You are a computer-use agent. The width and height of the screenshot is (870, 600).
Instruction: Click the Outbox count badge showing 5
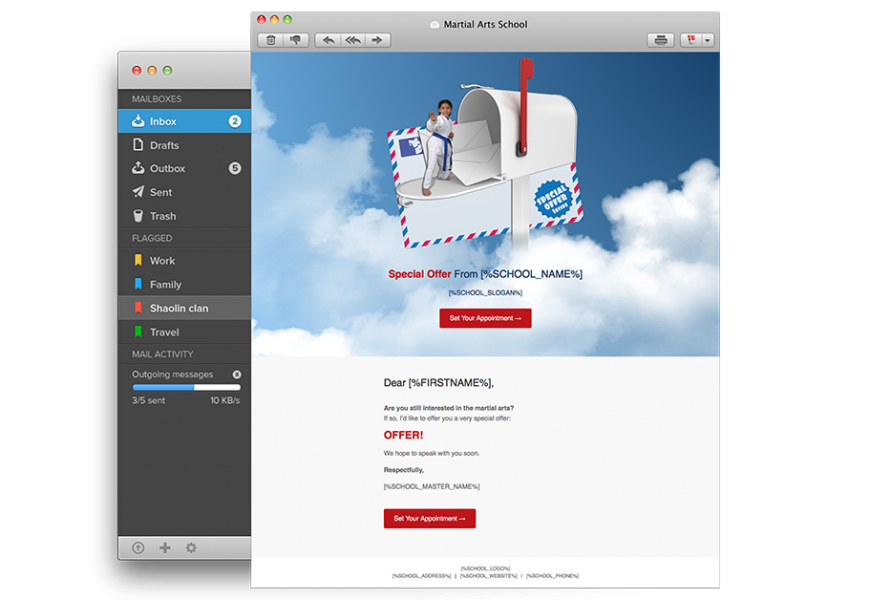click(x=235, y=168)
